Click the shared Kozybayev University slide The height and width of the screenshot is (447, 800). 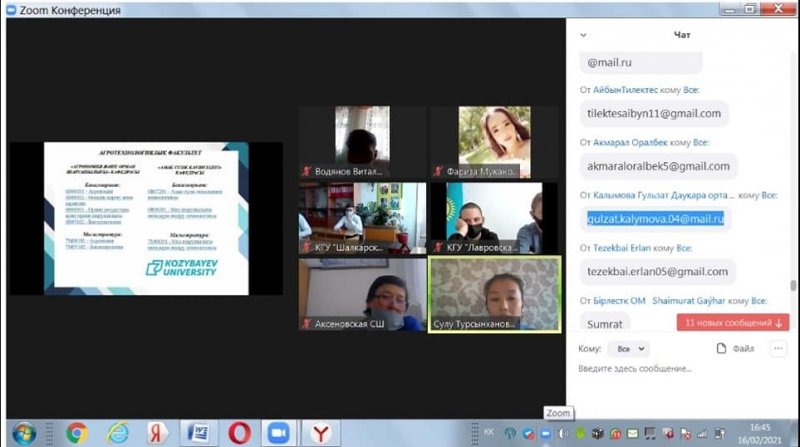pos(146,218)
